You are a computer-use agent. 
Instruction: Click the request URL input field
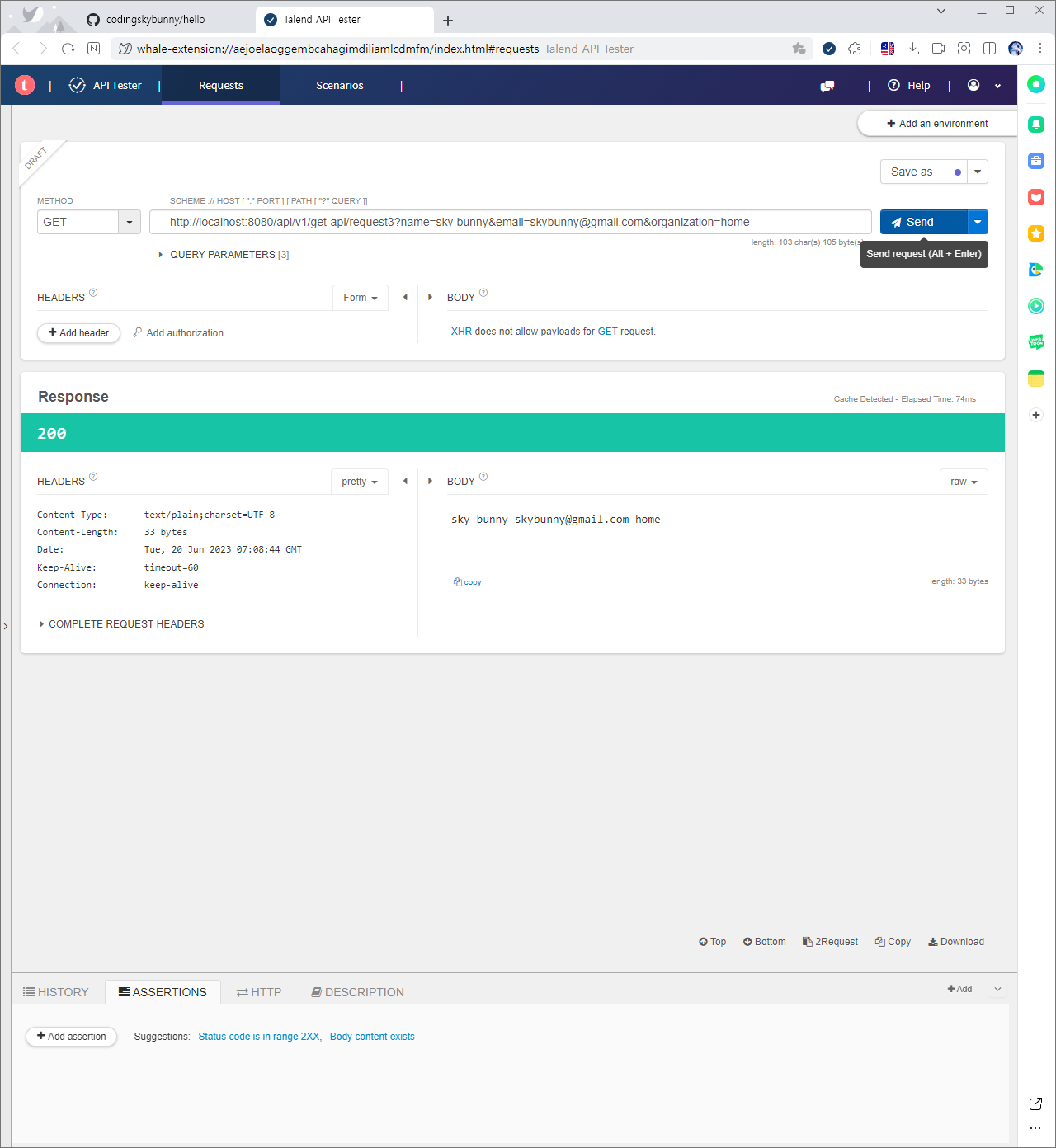510,222
